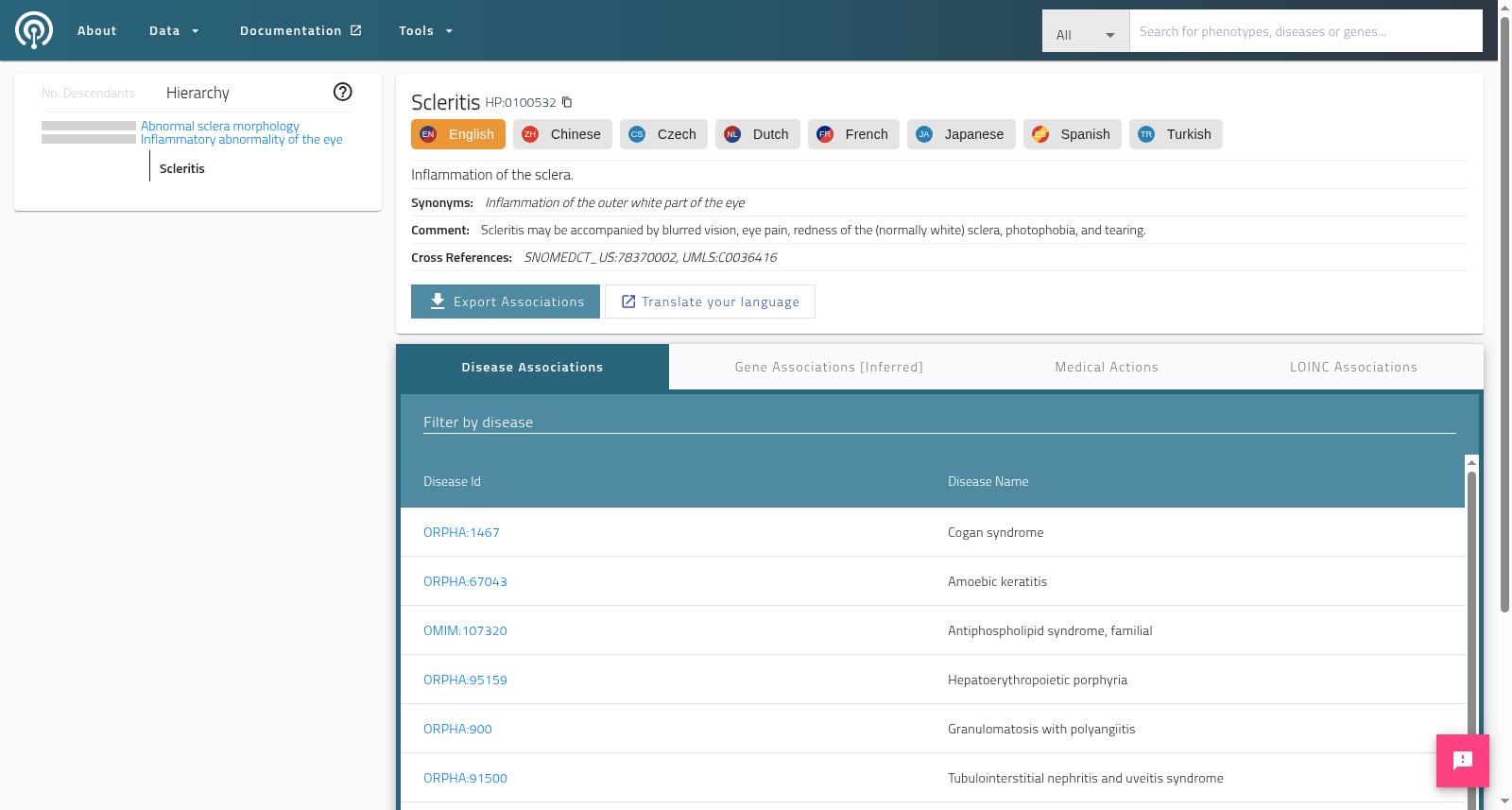The height and width of the screenshot is (810, 1512).
Task: Switch to LOINC Associations tab
Action: 1353,367
